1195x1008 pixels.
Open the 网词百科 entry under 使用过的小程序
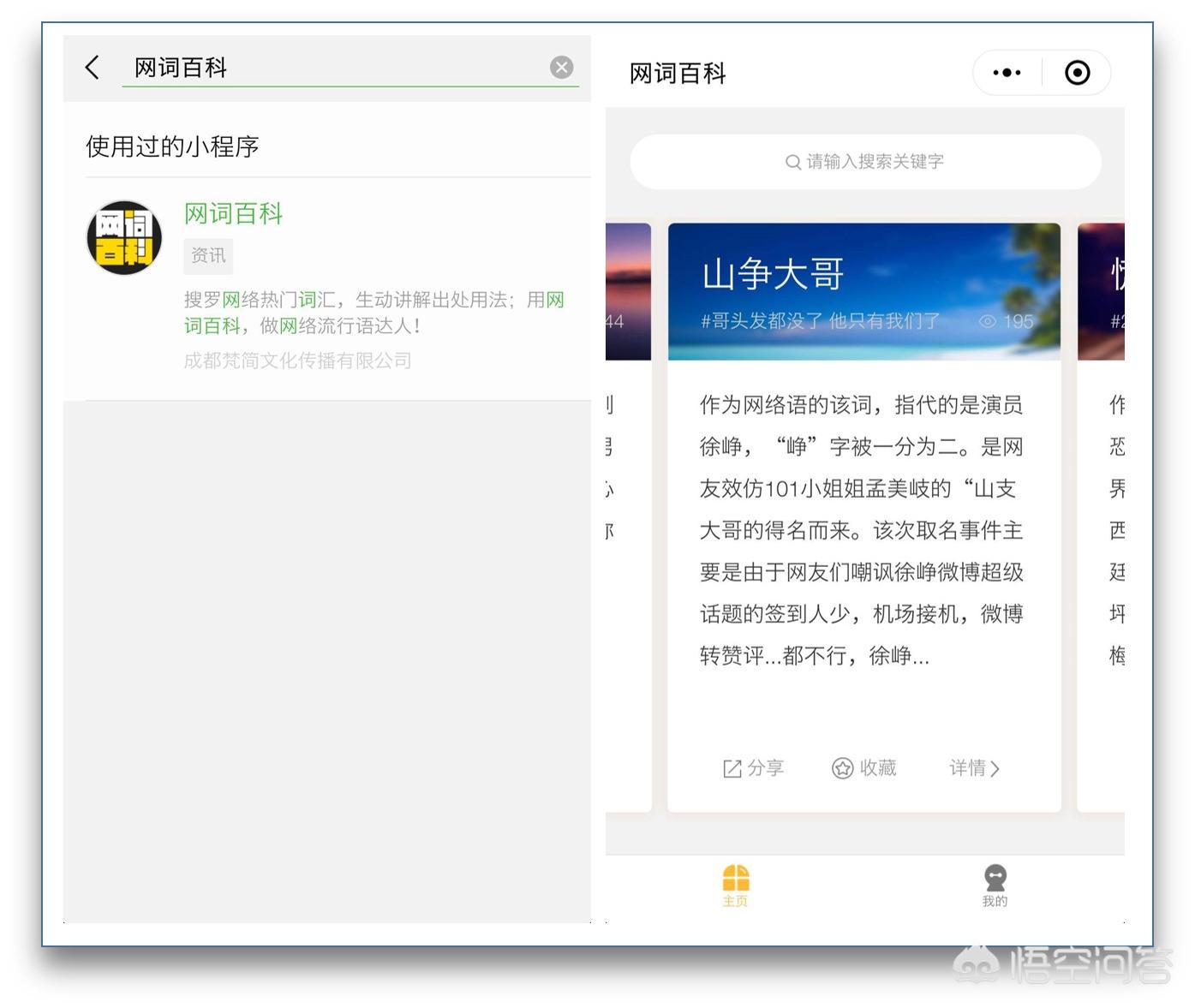coord(326,283)
